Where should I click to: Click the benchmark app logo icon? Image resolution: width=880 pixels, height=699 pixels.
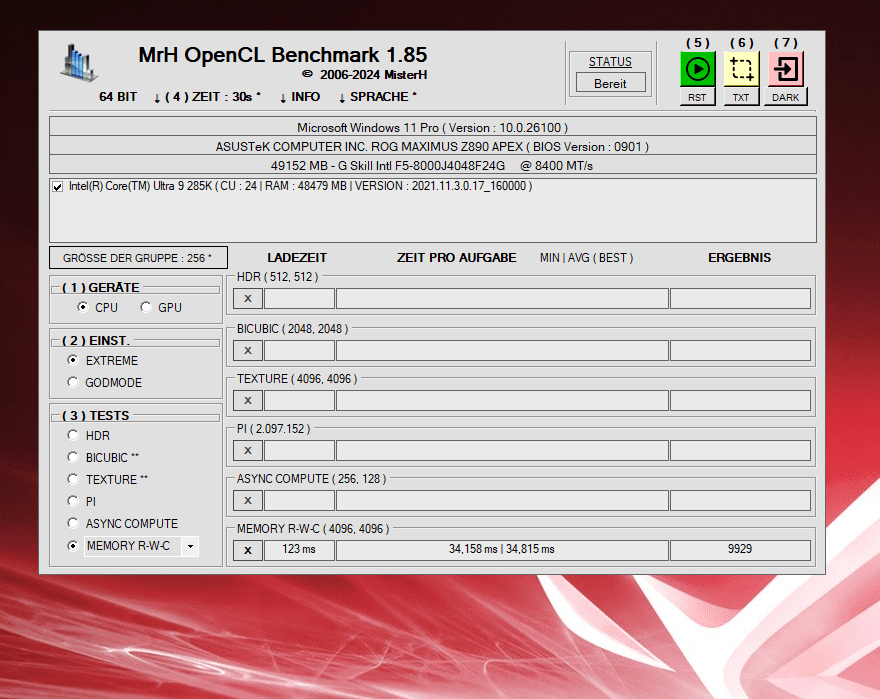79,62
